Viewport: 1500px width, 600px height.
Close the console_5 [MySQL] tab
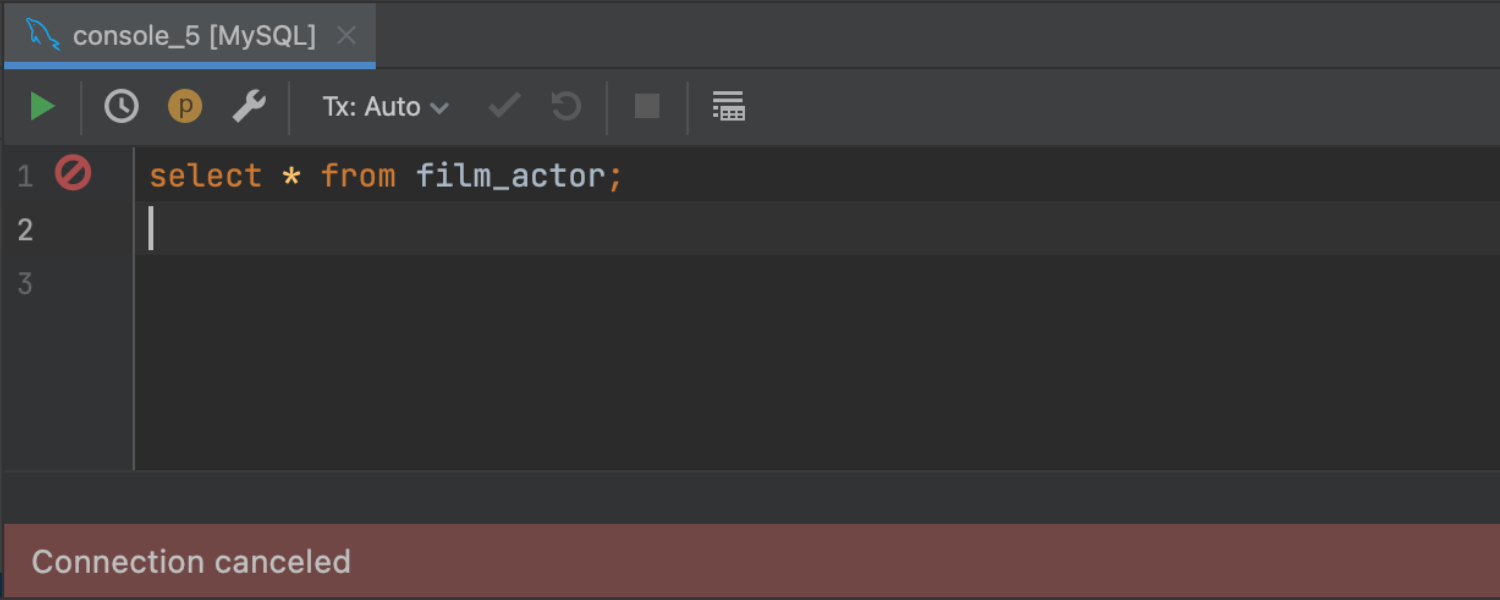coord(346,37)
